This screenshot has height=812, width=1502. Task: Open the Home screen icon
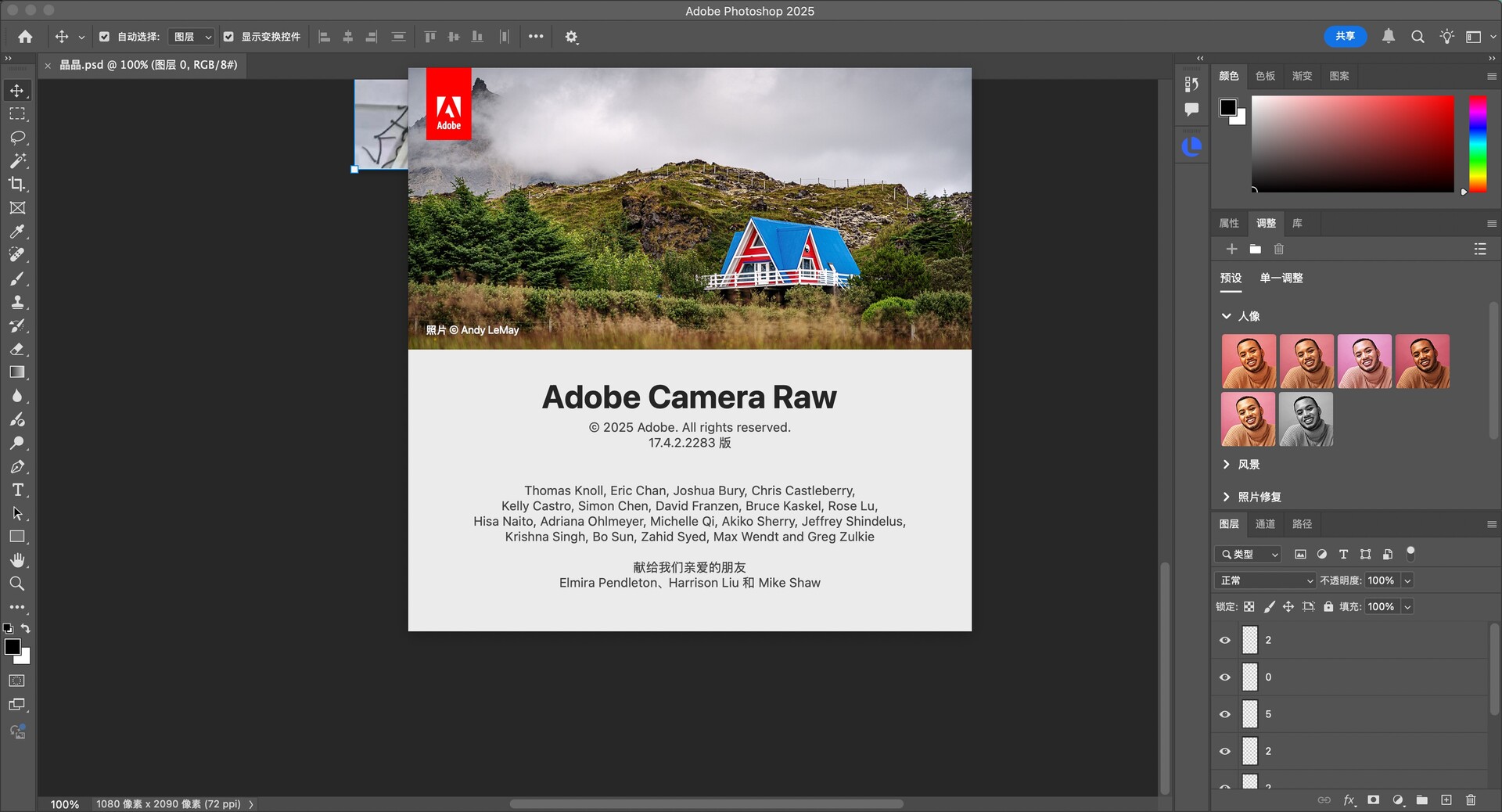click(x=25, y=37)
